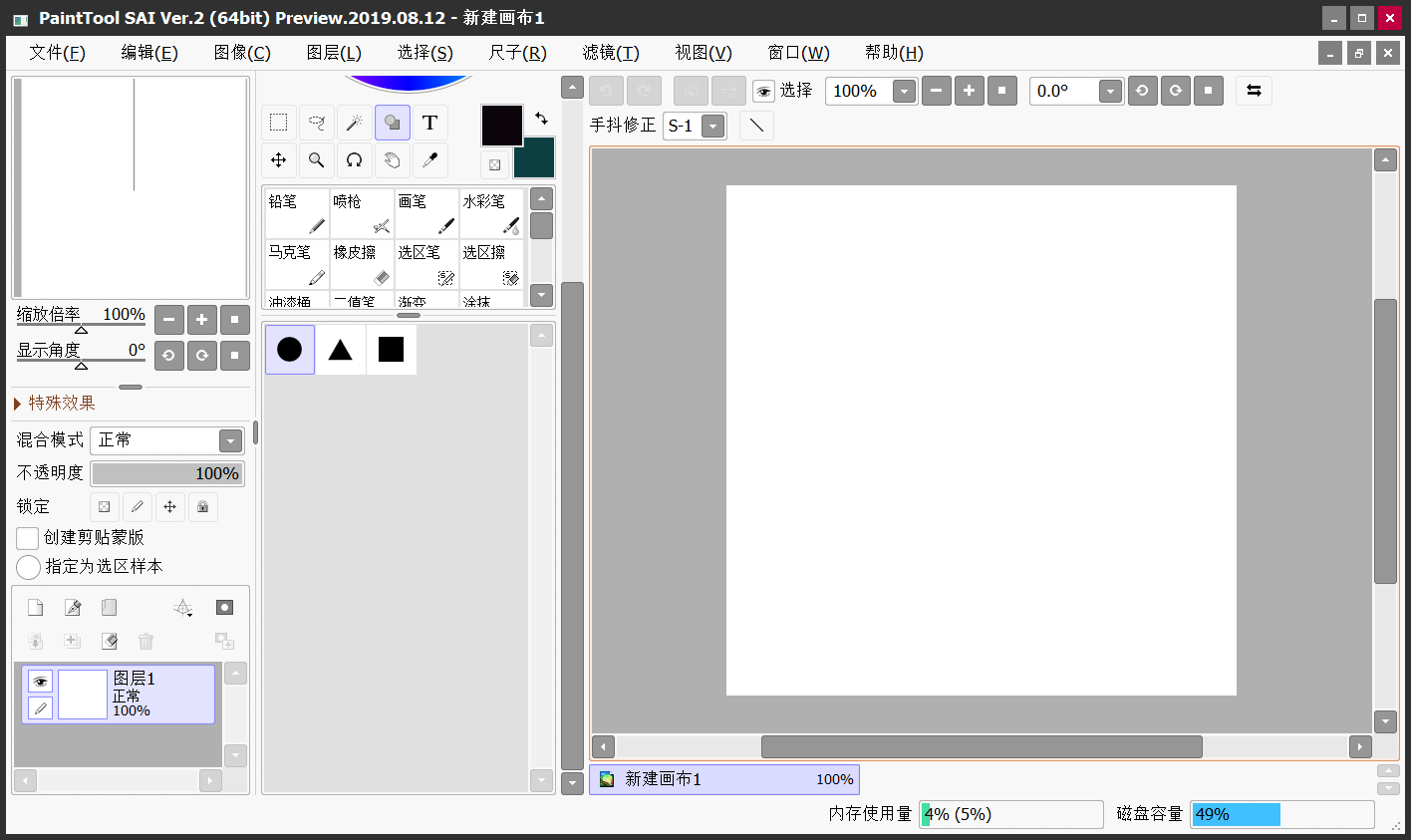The height and width of the screenshot is (840, 1411).
Task: Select the text tool T
Action: click(430, 123)
